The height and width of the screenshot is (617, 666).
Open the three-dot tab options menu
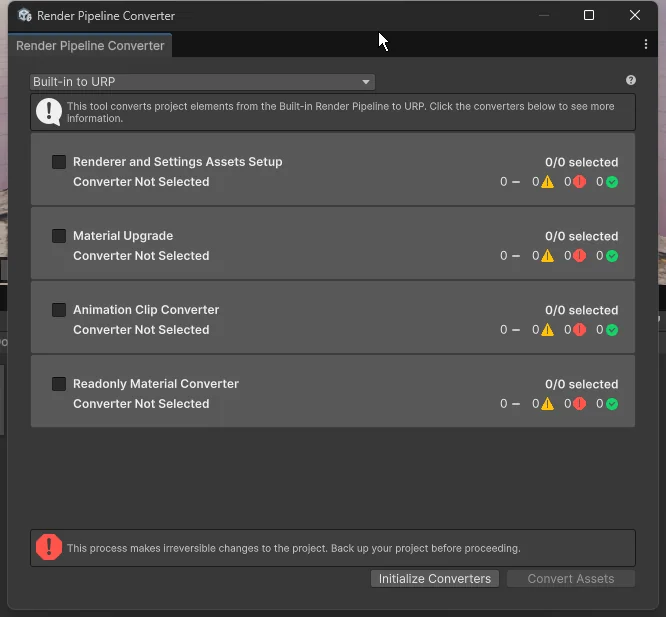click(646, 45)
